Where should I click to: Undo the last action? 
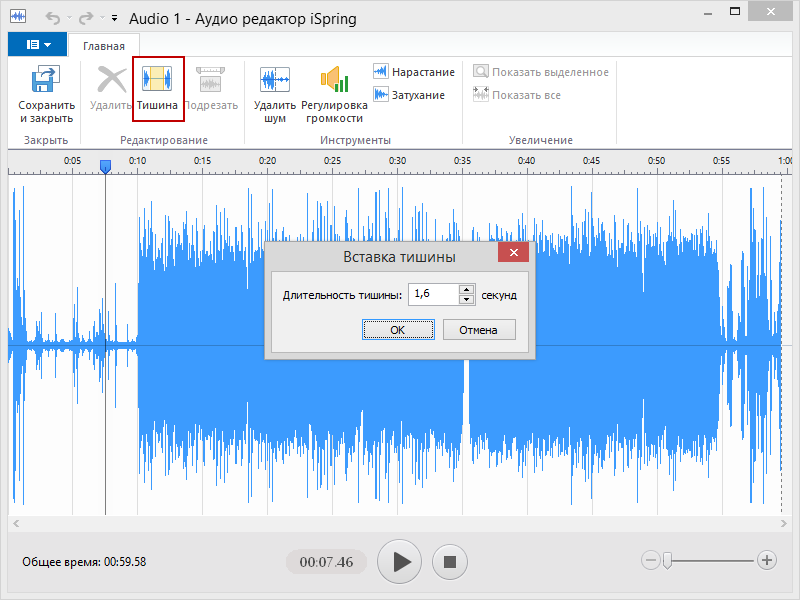pyautogui.click(x=53, y=18)
